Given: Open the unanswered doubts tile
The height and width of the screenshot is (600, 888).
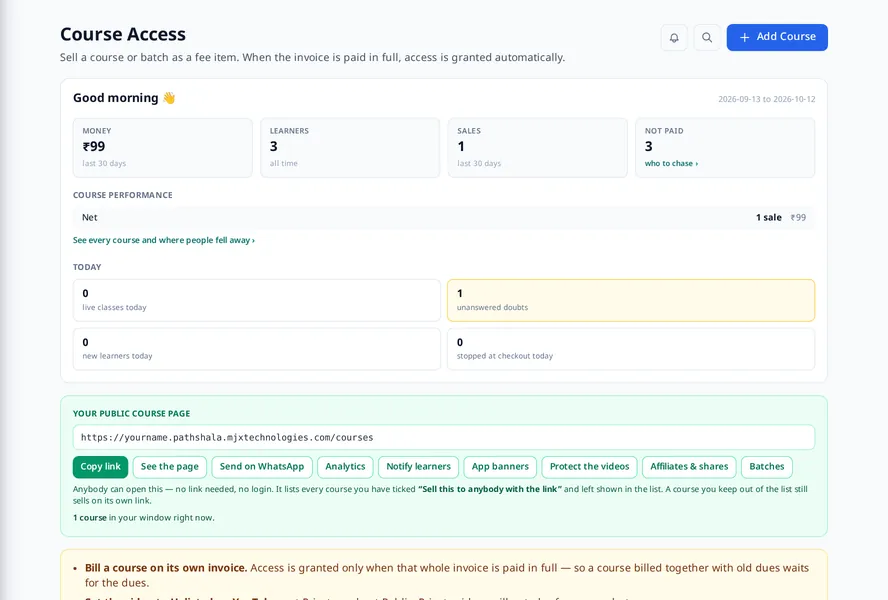Looking at the screenshot, I should 631,300.
